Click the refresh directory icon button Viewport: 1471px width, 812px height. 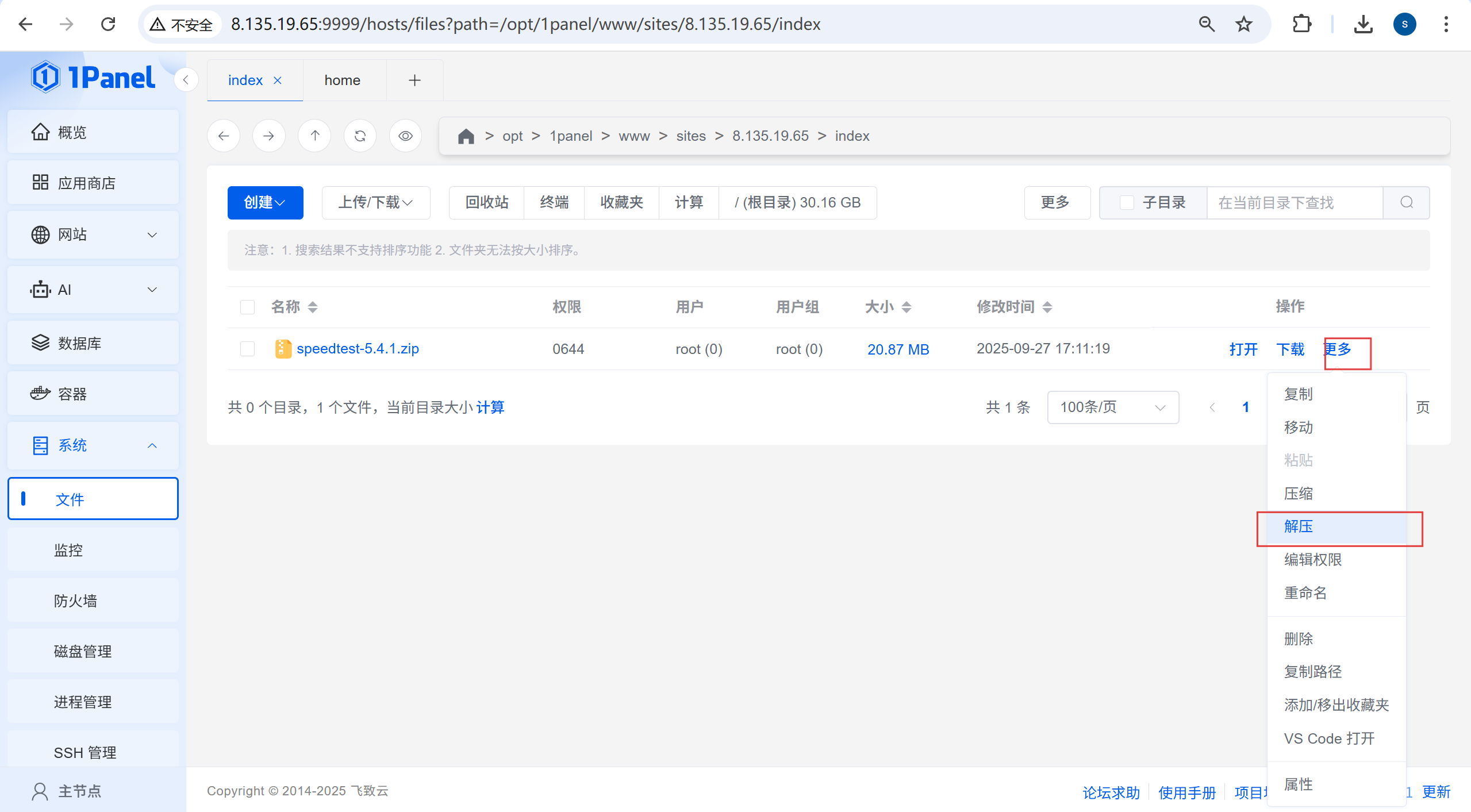pyautogui.click(x=360, y=136)
